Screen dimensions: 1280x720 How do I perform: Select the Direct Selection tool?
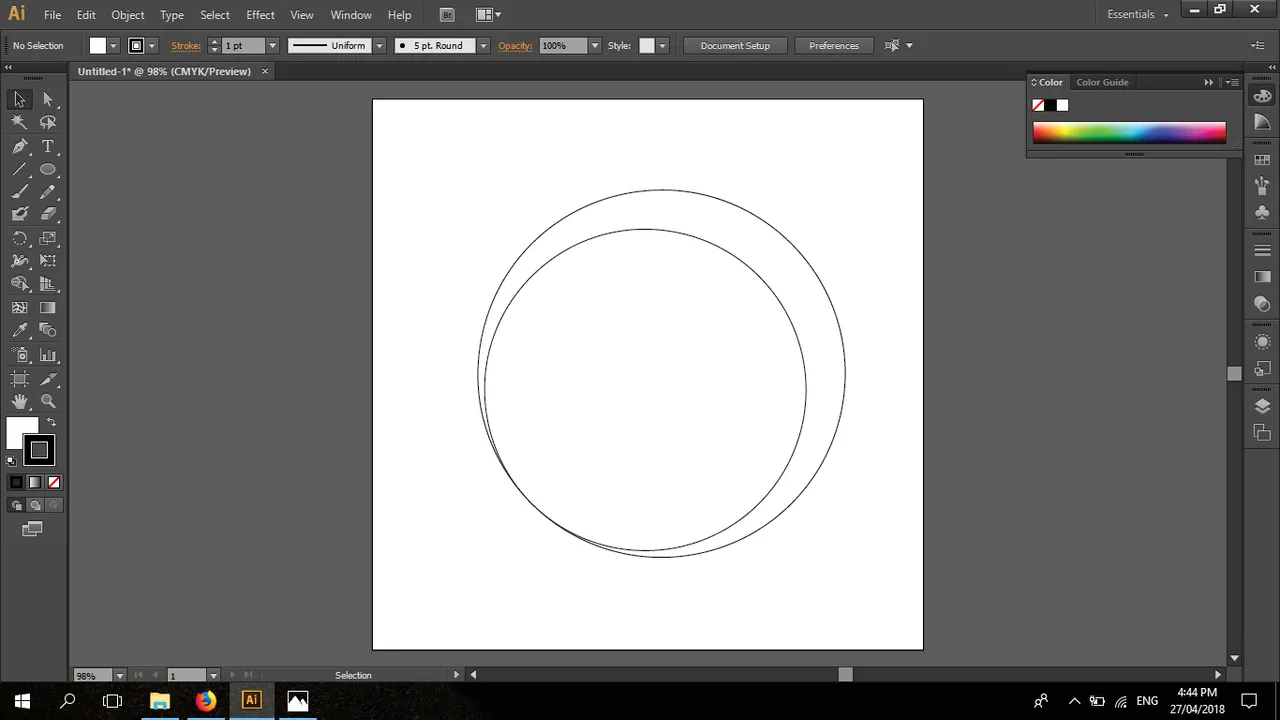[48, 99]
